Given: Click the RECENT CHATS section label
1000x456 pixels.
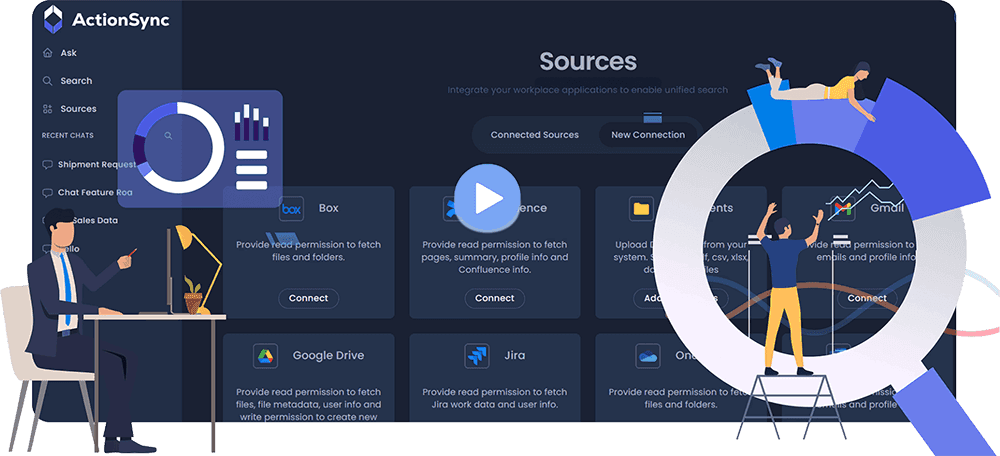Looking at the screenshot, I should point(68,136).
